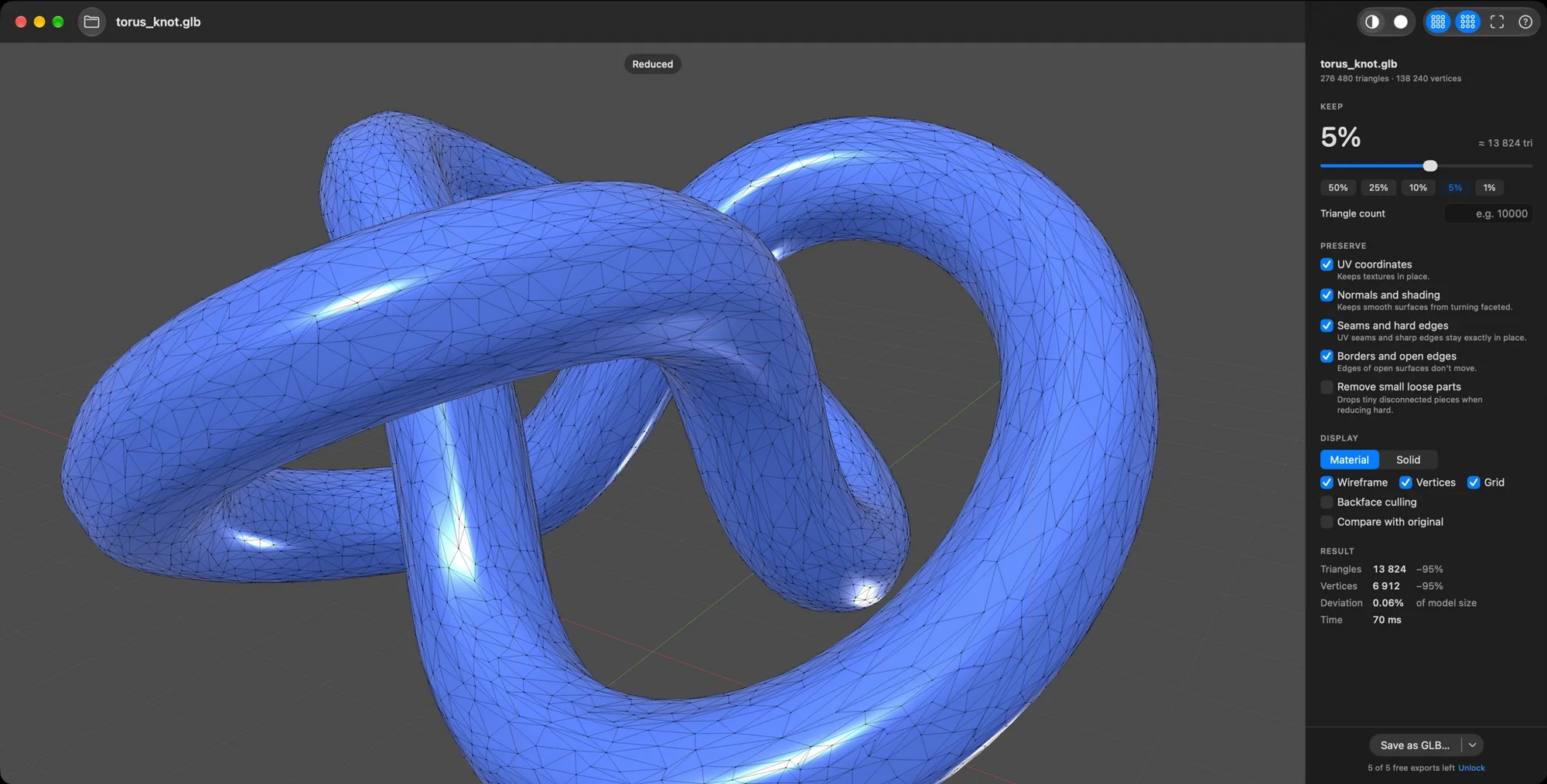Focus the Triangle count input field
Screen dimensions: 1547x784
1488,213
